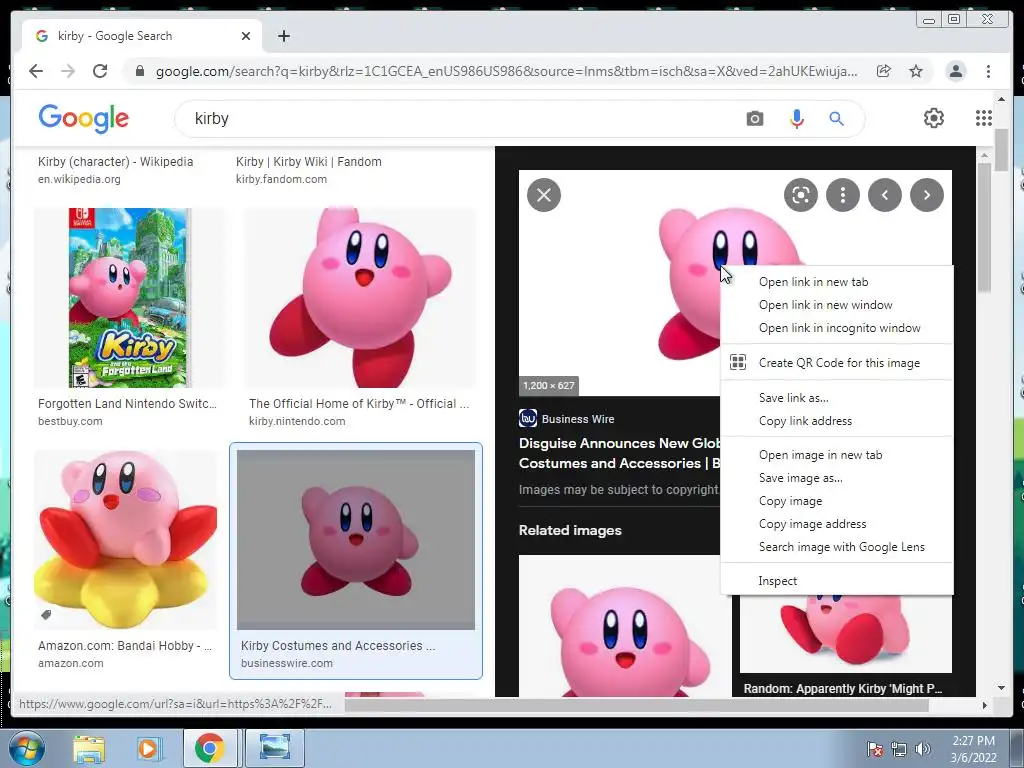The width and height of the screenshot is (1024, 768).
Task: Click the horizontal scrollbar at bottom
Action: (637, 705)
